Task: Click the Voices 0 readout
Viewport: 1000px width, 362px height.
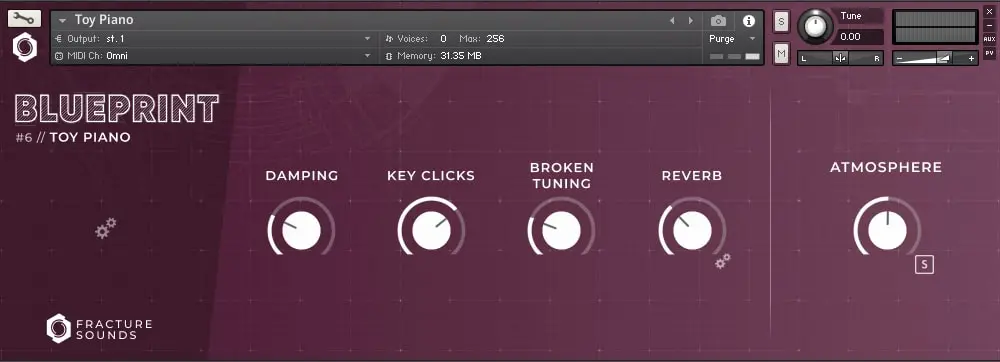Action: coord(416,39)
